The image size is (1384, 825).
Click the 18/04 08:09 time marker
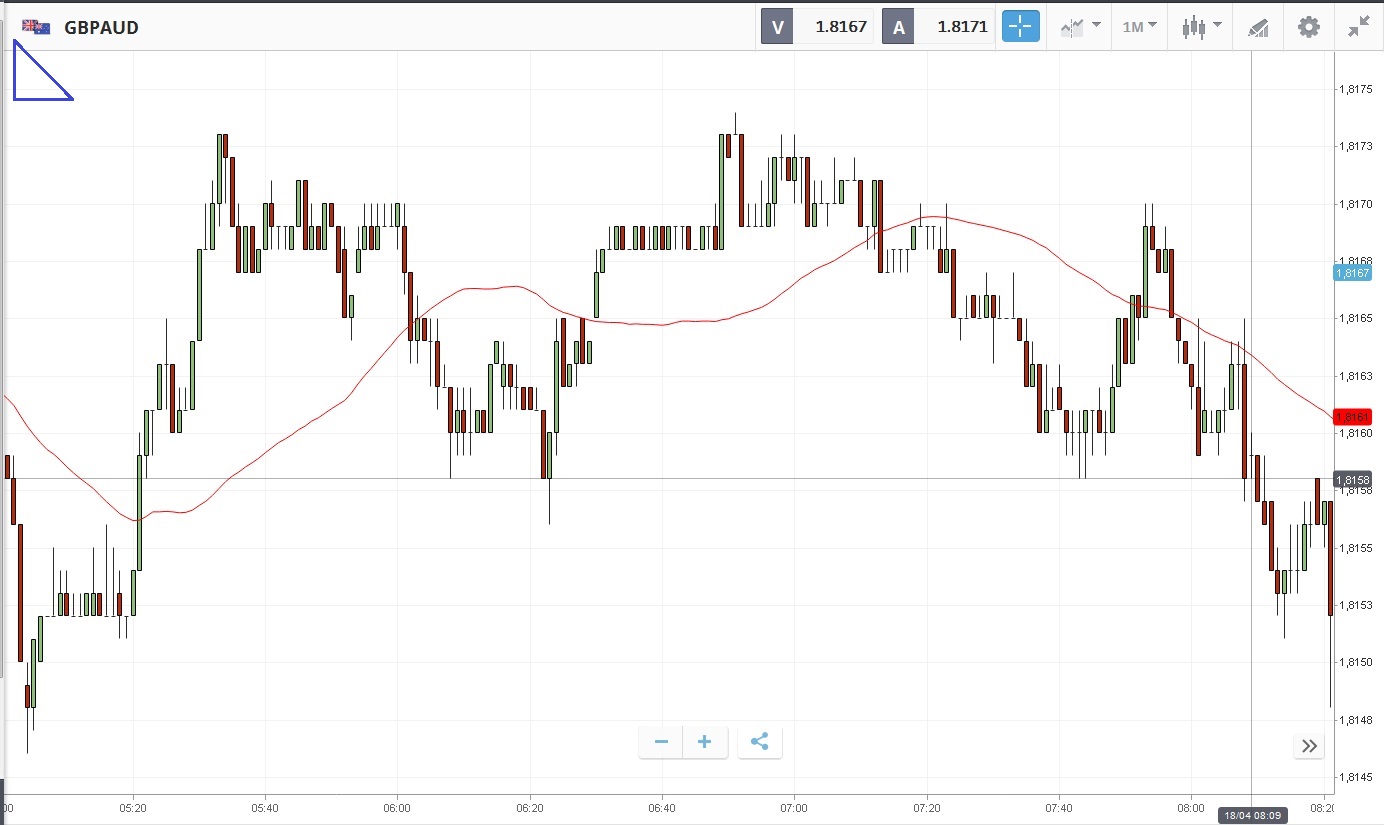click(x=1250, y=816)
